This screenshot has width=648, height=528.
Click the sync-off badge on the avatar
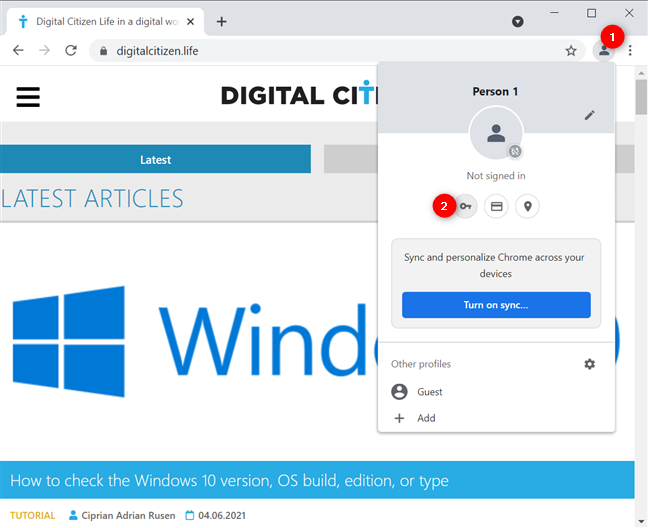(515, 151)
